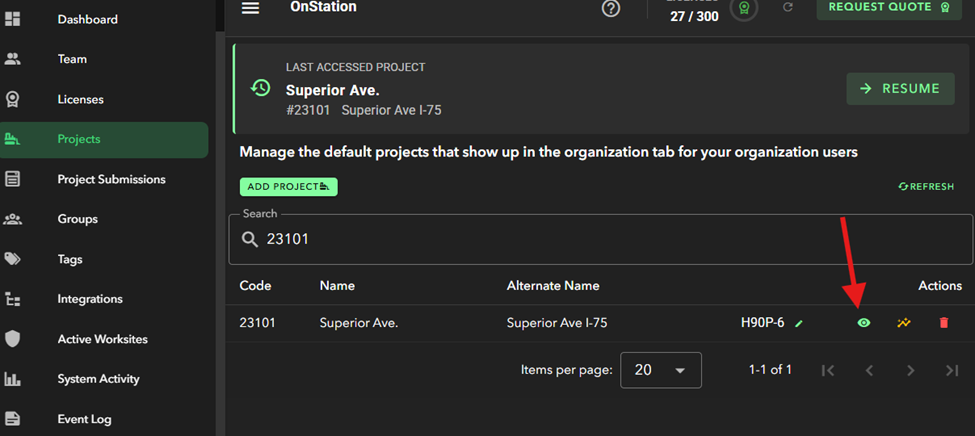Image resolution: width=975 pixels, height=436 pixels.
Task: Open the hamburger menu next to OnStation
Action: [250, 8]
